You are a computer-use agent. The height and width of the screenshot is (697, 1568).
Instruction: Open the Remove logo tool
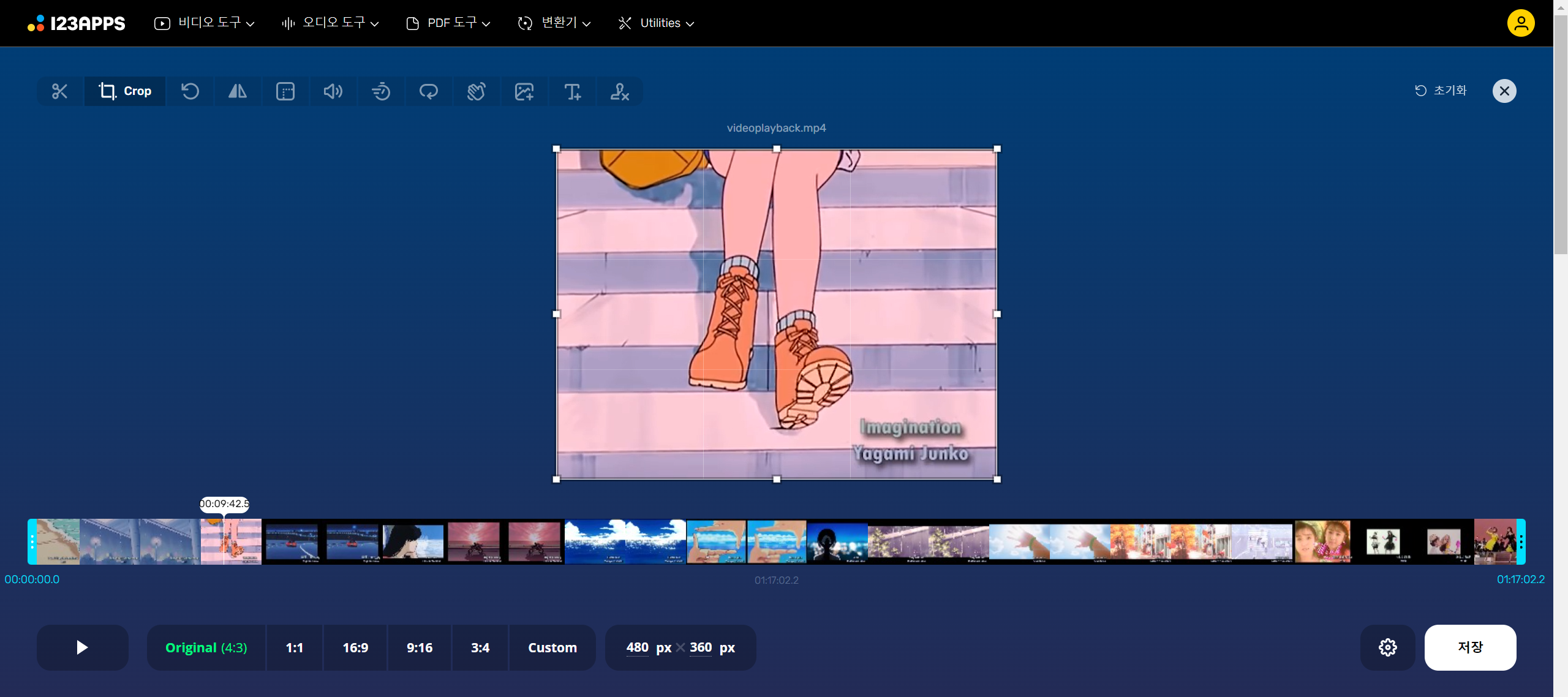(620, 91)
